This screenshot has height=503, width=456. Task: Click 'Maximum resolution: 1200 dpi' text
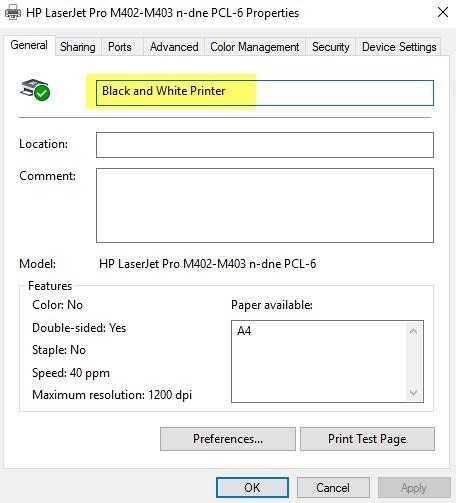pyautogui.click(x=112, y=395)
